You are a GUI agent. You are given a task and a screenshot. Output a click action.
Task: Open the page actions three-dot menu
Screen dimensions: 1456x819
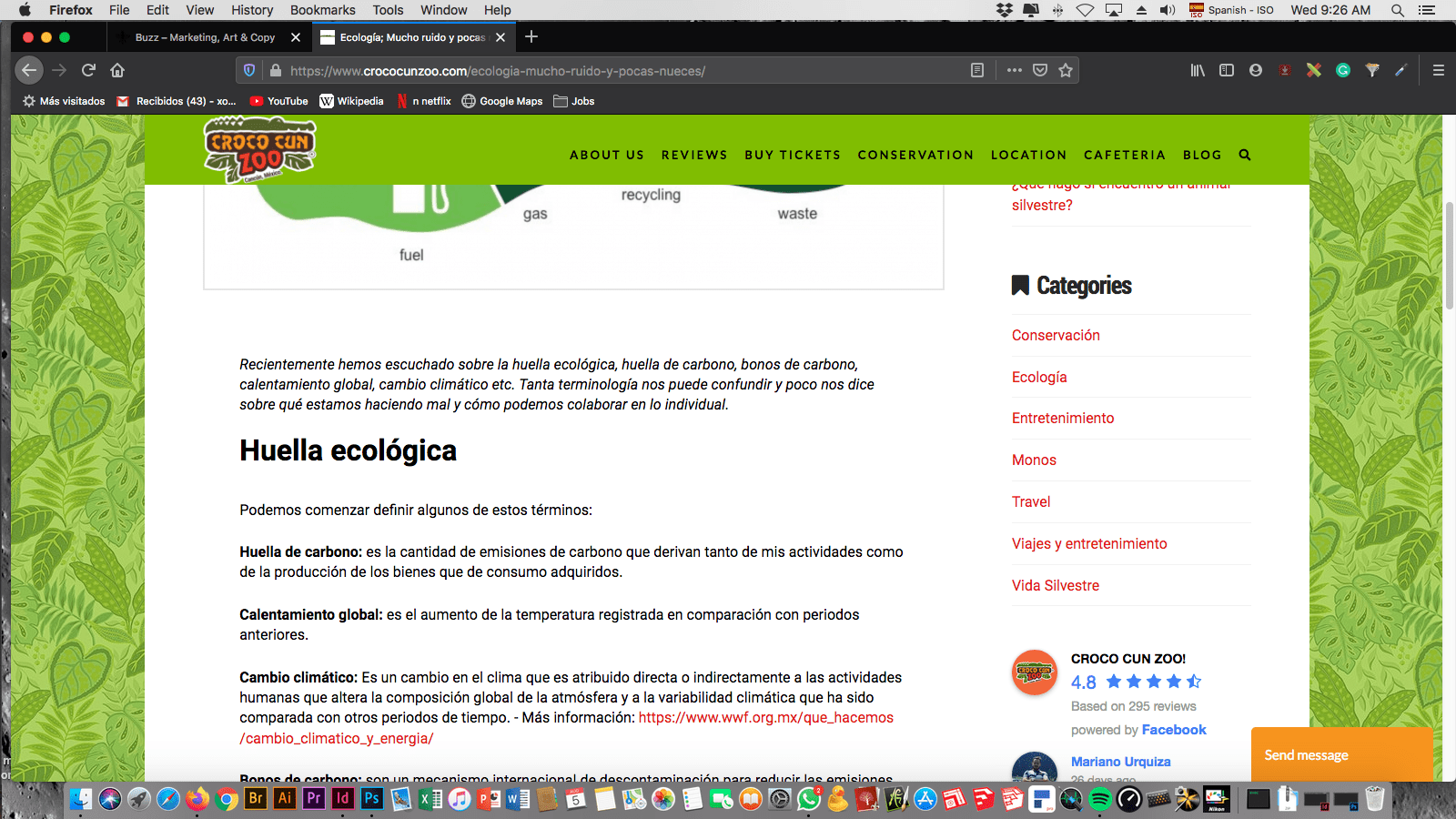point(1014,70)
